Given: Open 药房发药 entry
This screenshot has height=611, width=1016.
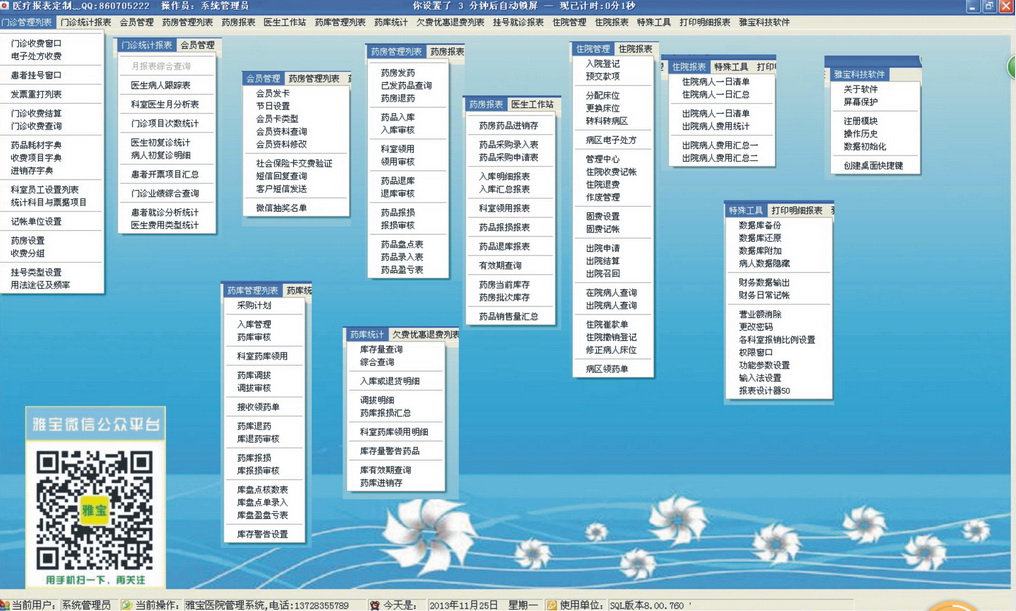Looking at the screenshot, I should (398, 73).
